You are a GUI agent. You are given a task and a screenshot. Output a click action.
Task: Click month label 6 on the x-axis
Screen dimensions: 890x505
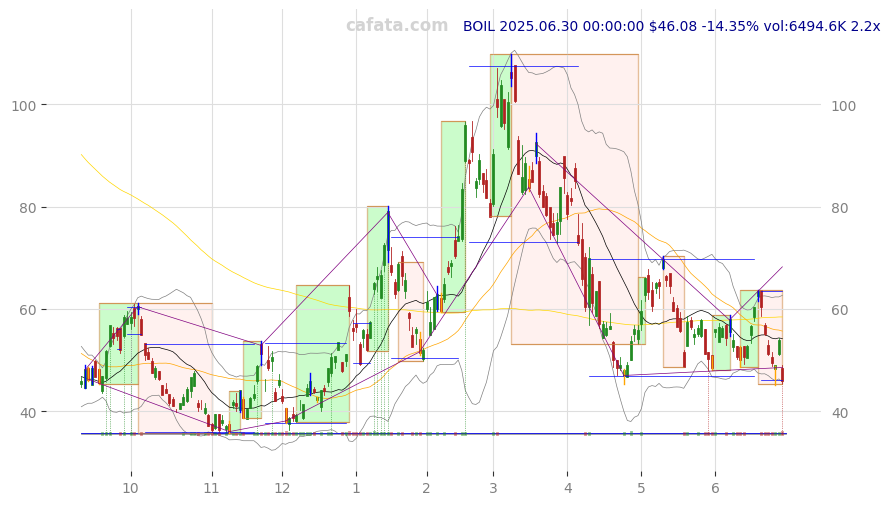click(715, 488)
